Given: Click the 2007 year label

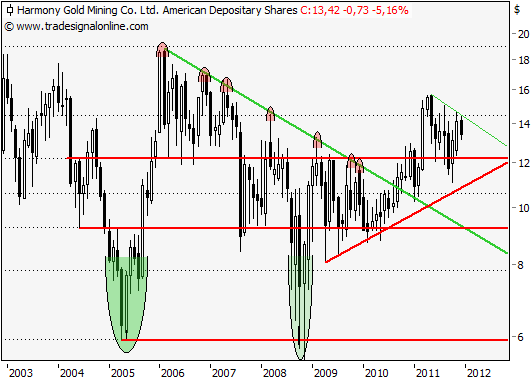Looking at the screenshot, I should coord(224,373).
